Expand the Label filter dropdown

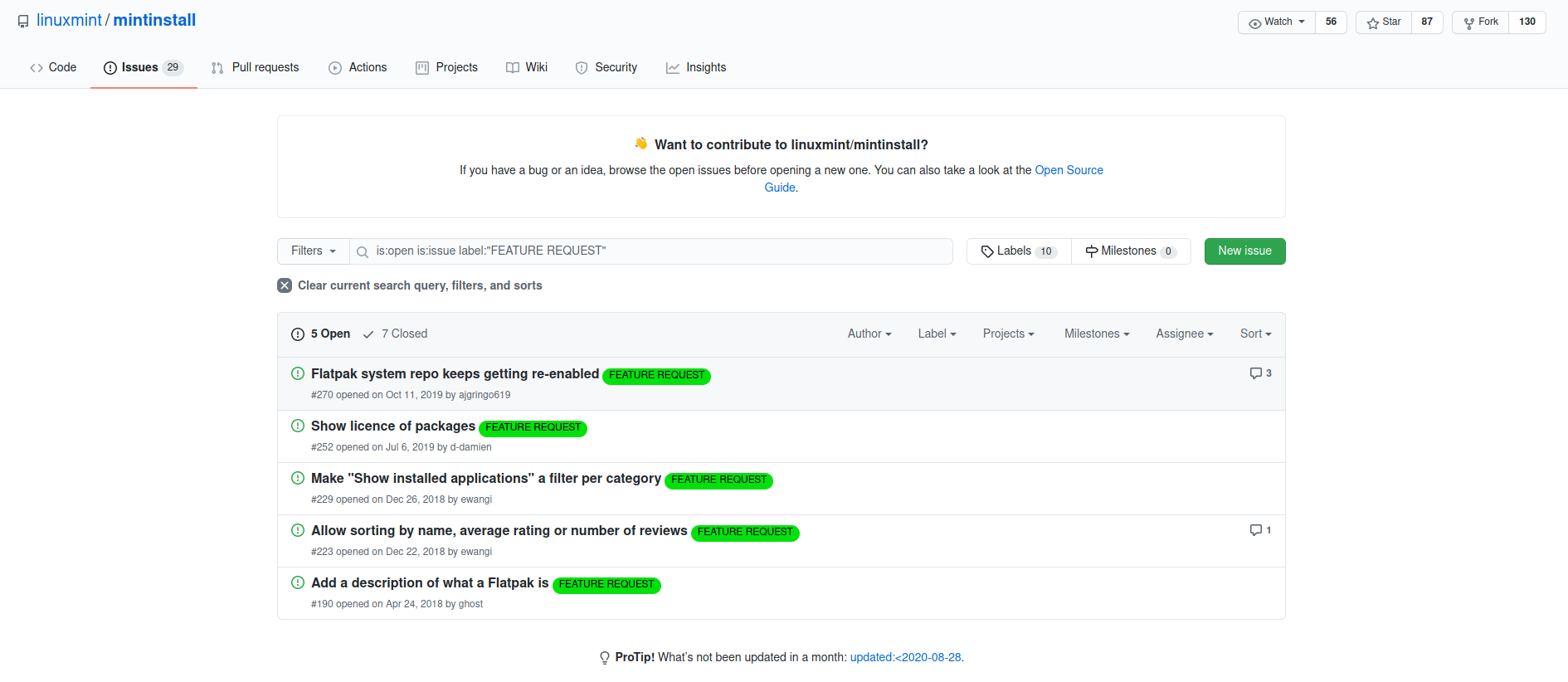pyautogui.click(x=937, y=334)
